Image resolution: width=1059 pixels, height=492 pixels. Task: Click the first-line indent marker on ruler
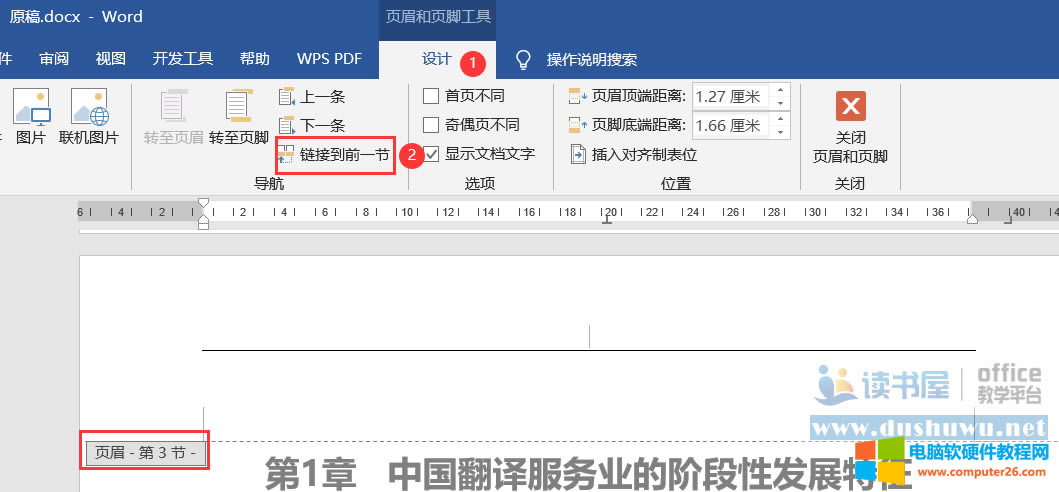coord(204,203)
